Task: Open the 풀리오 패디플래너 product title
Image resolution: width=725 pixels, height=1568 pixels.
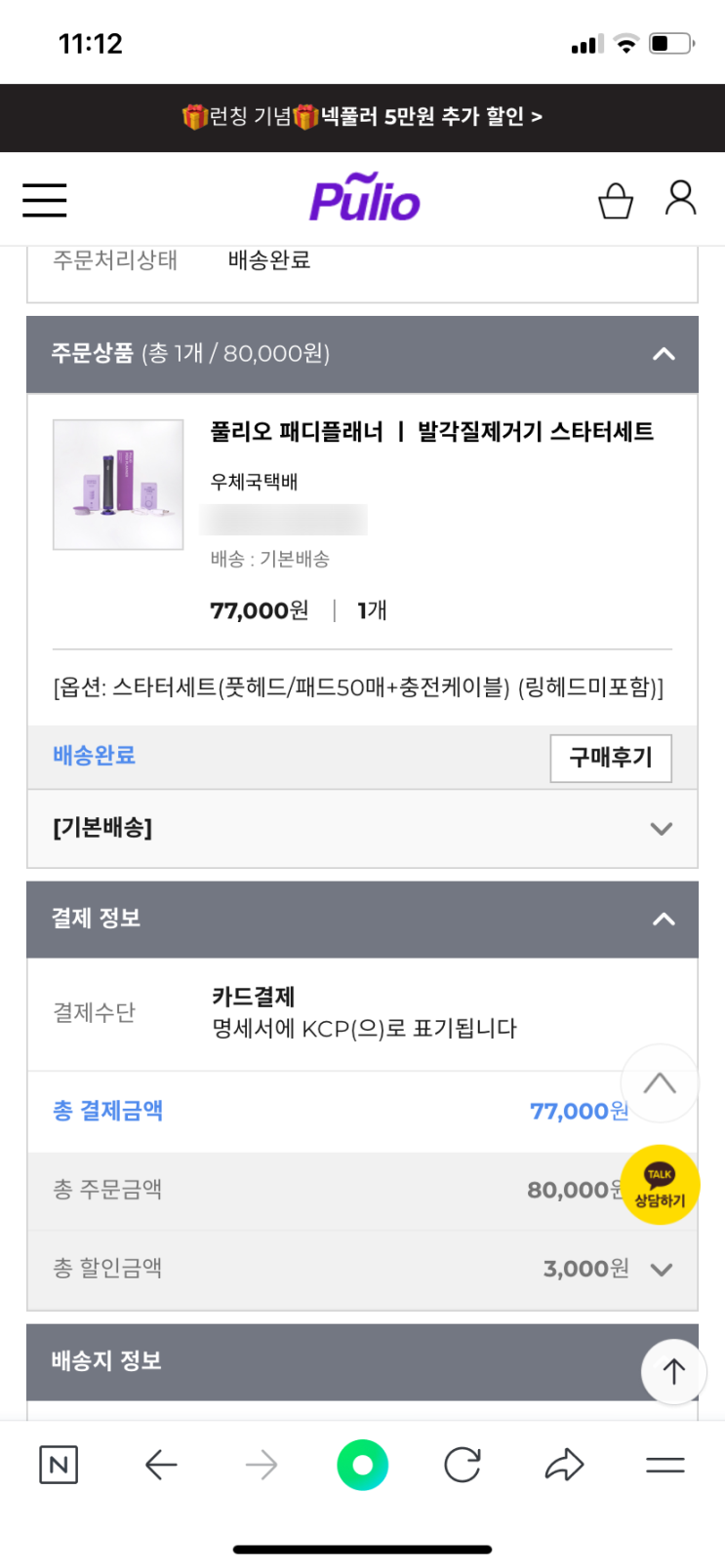Action: click(431, 432)
